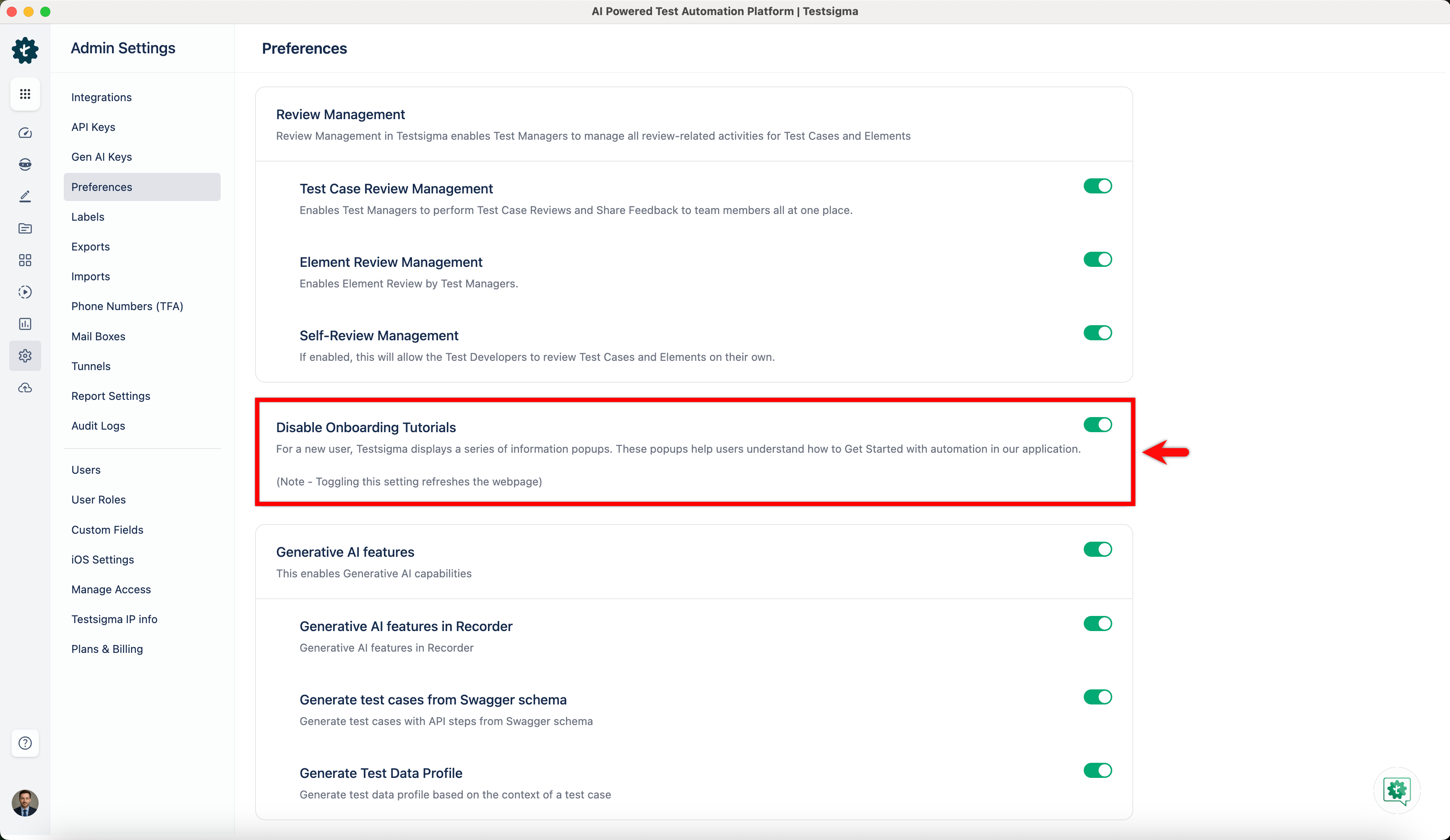Open the cloud upload icon in sidebar
The image size is (1450, 840).
(x=25, y=388)
